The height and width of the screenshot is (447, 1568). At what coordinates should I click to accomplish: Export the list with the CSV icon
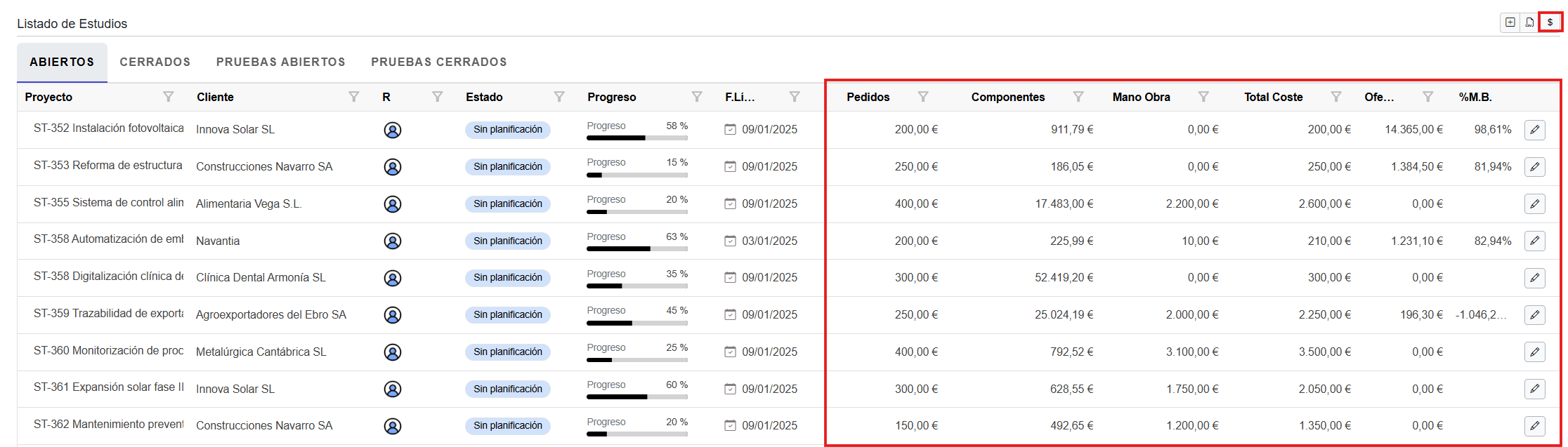[x=1529, y=22]
